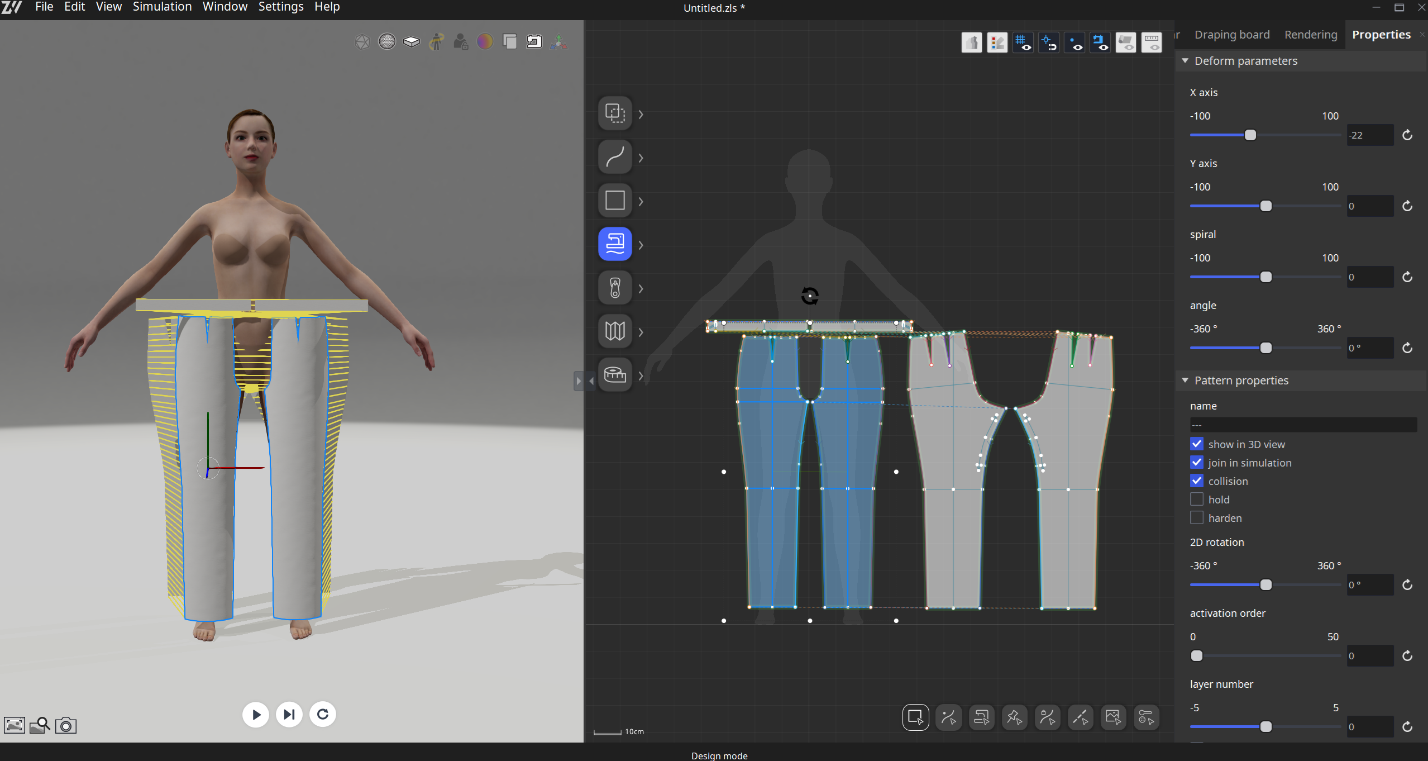Click the fabric layer icon in 3D view
1428x761 pixels.
tap(411, 42)
